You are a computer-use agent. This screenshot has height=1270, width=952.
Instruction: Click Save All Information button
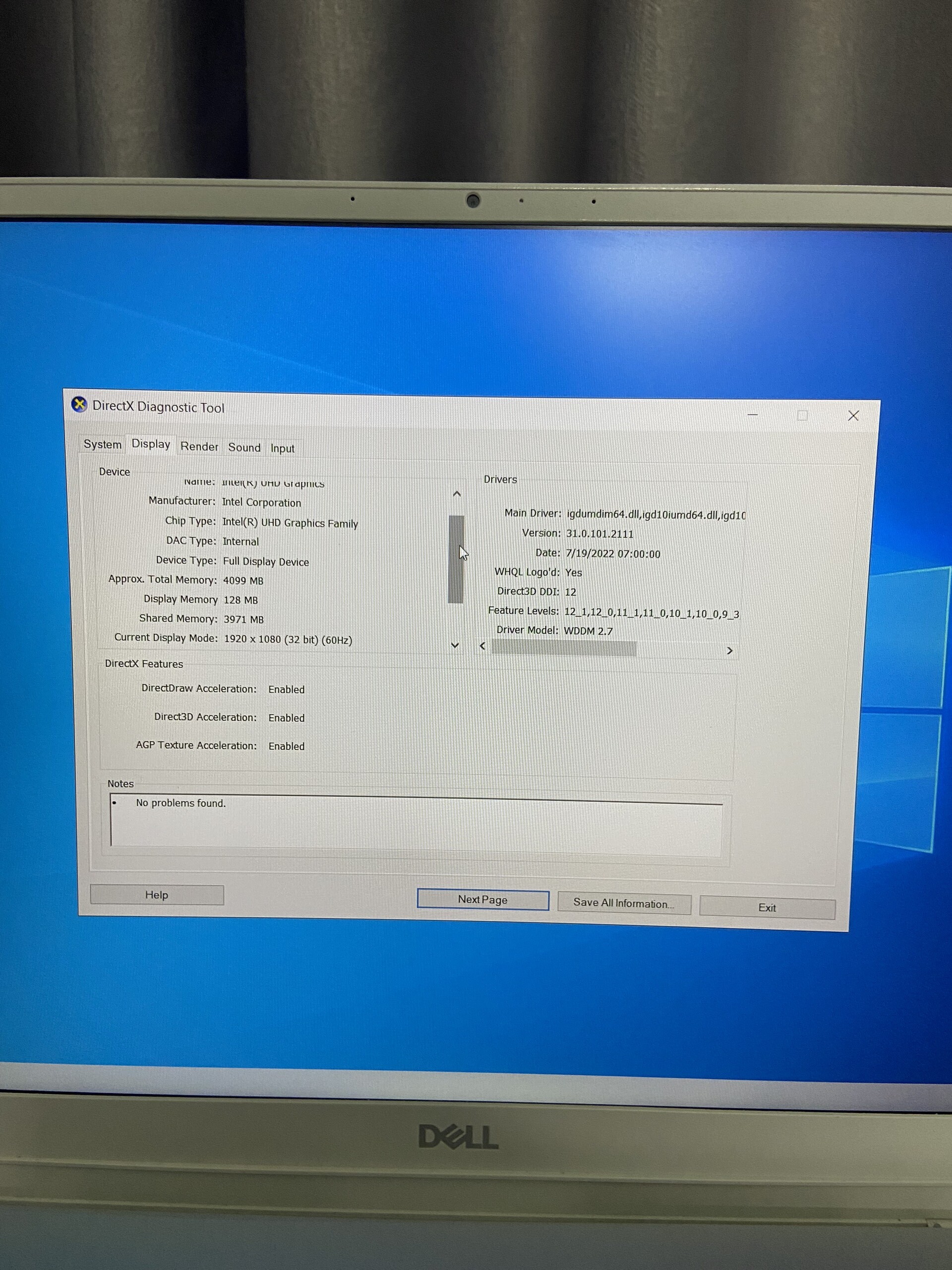(x=624, y=903)
